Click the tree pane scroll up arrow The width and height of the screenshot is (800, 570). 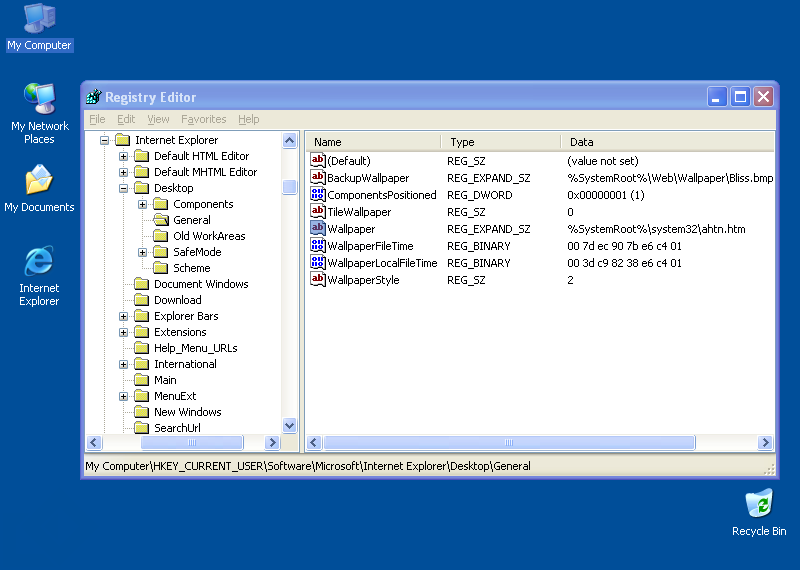pos(289,140)
